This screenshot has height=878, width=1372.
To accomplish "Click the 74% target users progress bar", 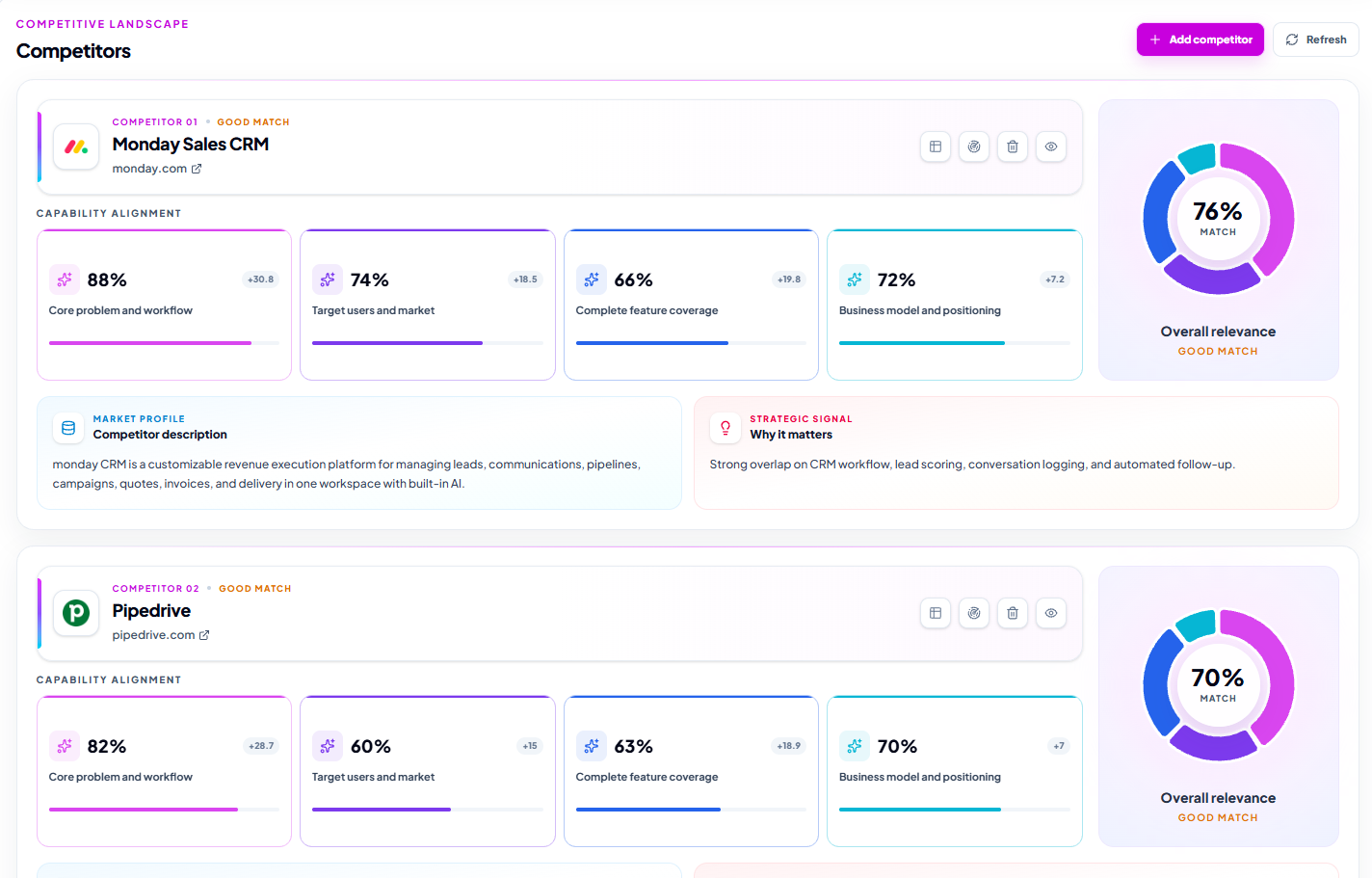I will 428,343.
